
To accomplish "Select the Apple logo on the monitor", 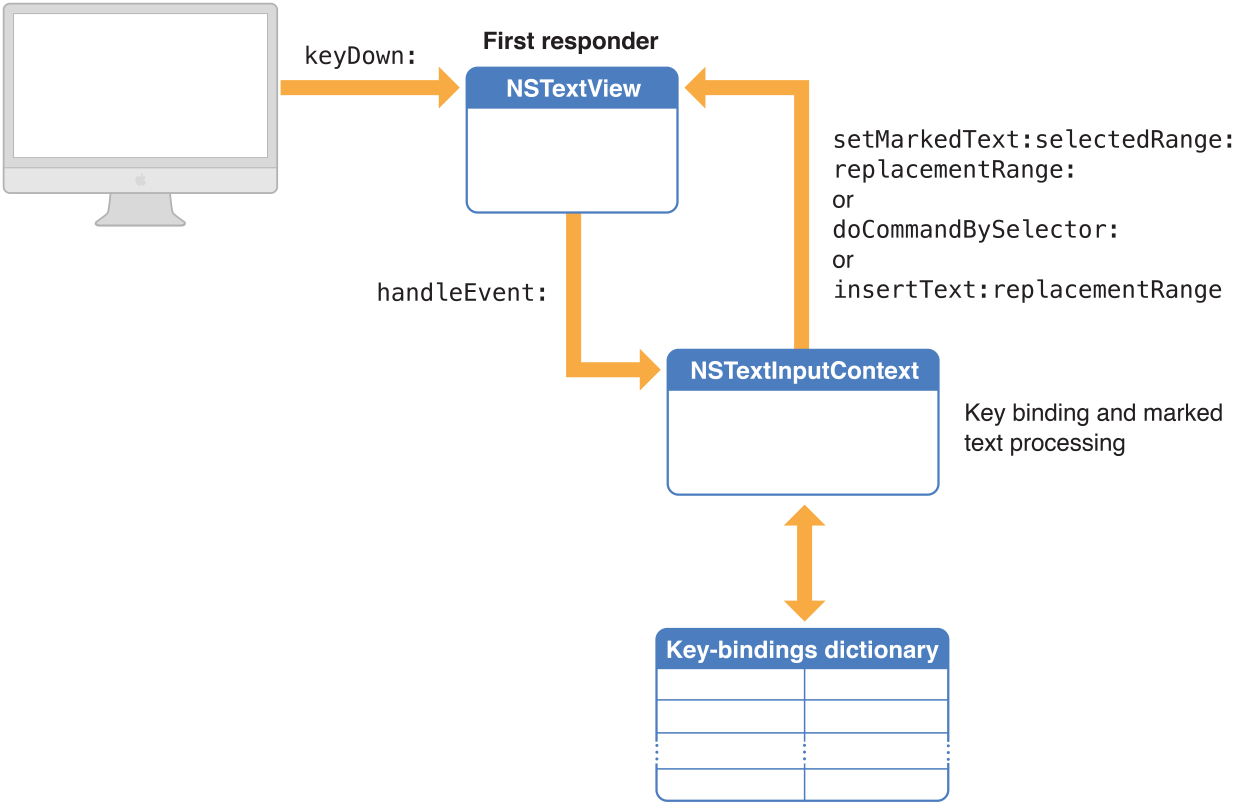I will [x=140, y=181].
